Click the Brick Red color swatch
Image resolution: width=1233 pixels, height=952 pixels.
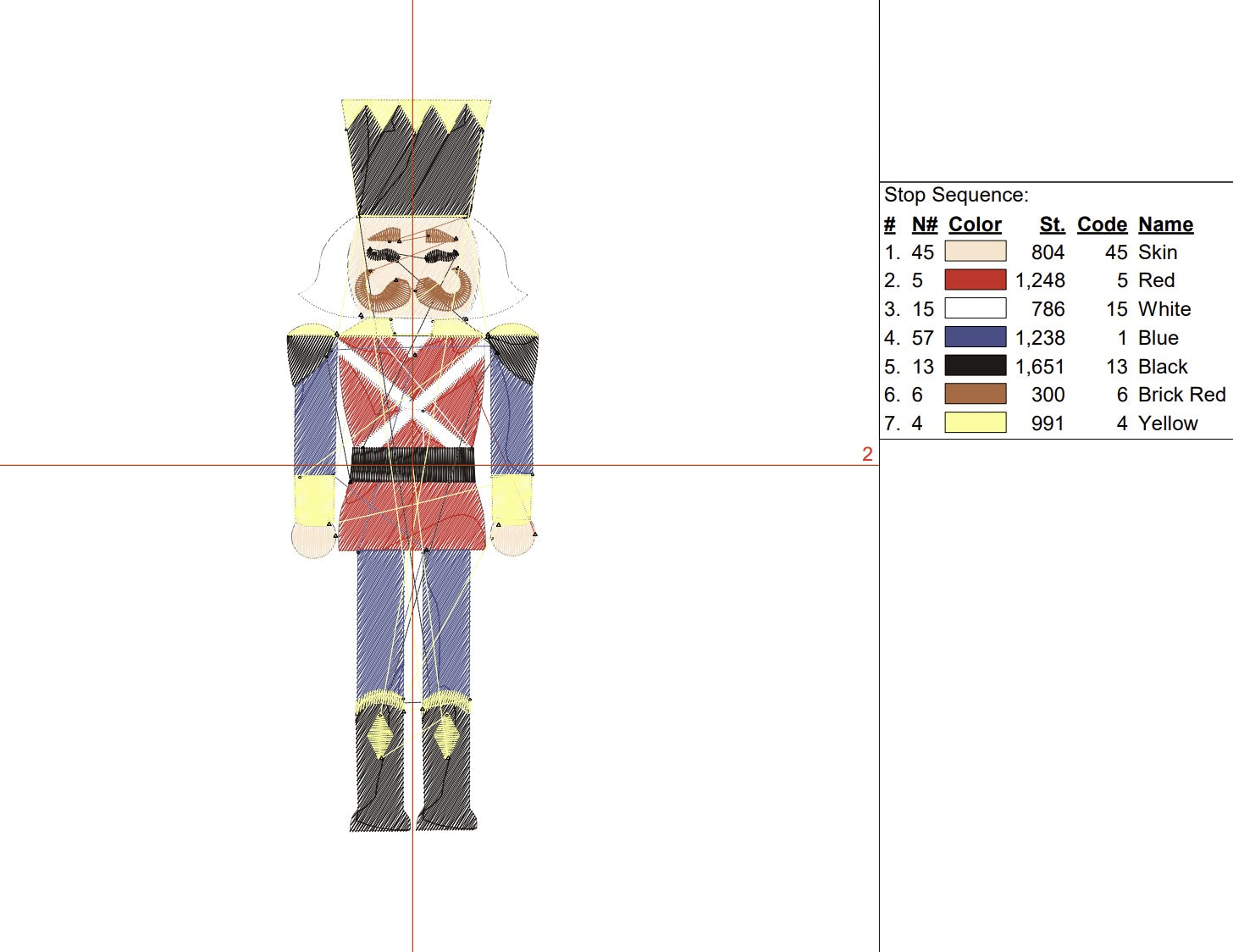tap(975, 395)
